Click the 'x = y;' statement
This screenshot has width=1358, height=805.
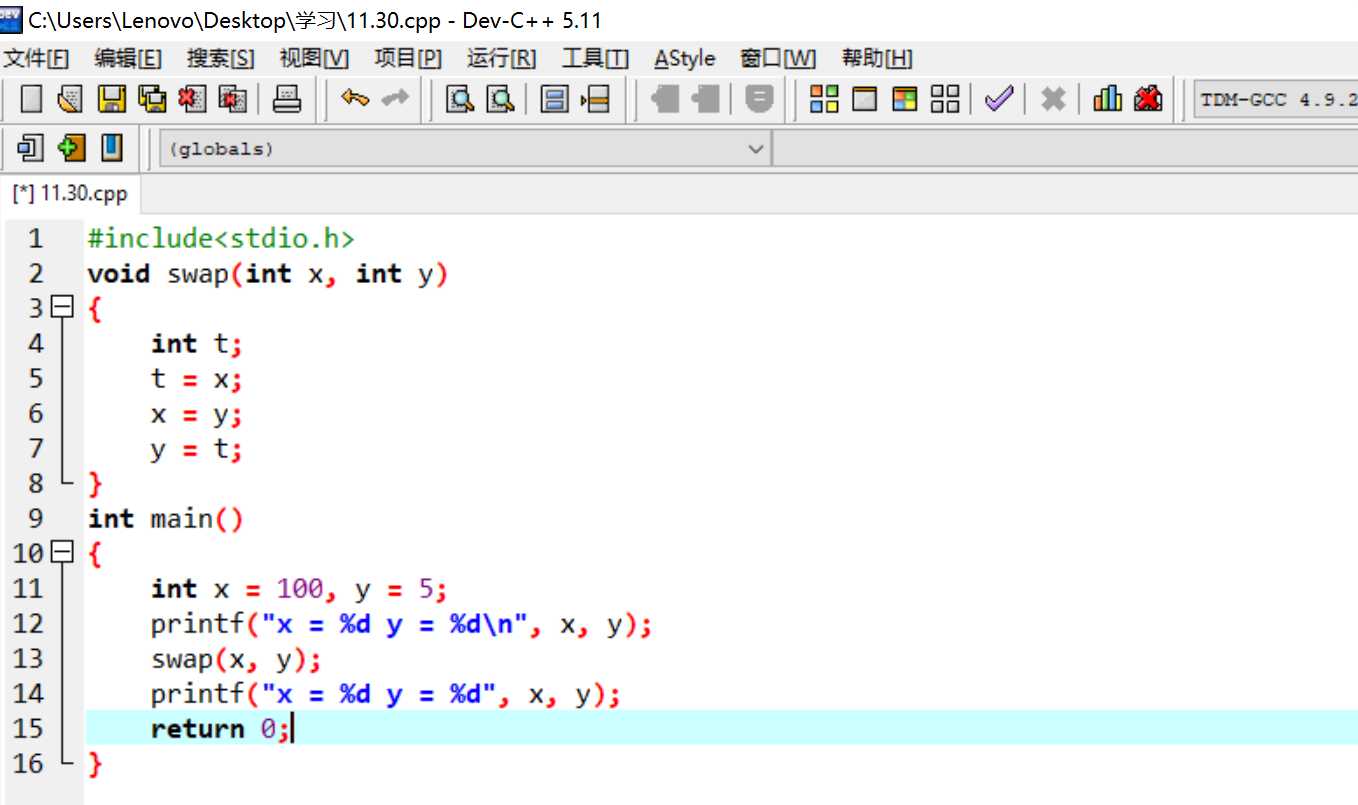(197, 413)
